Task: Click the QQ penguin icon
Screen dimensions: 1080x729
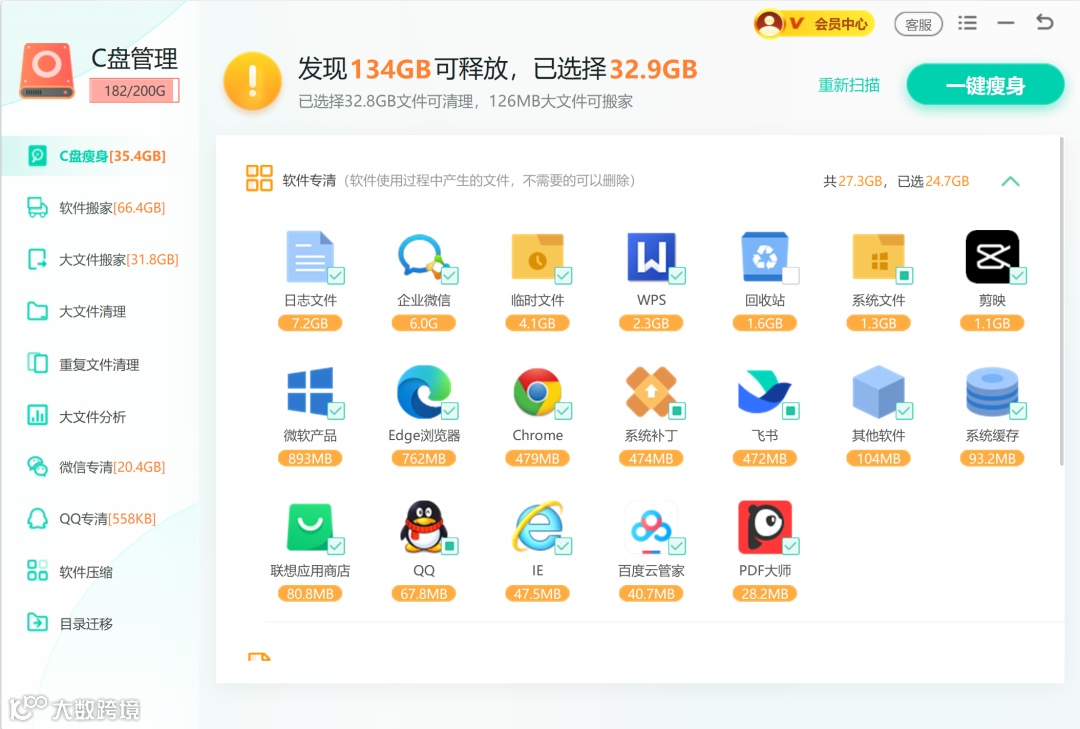Action: pyautogui.click(x=424, y=527)
